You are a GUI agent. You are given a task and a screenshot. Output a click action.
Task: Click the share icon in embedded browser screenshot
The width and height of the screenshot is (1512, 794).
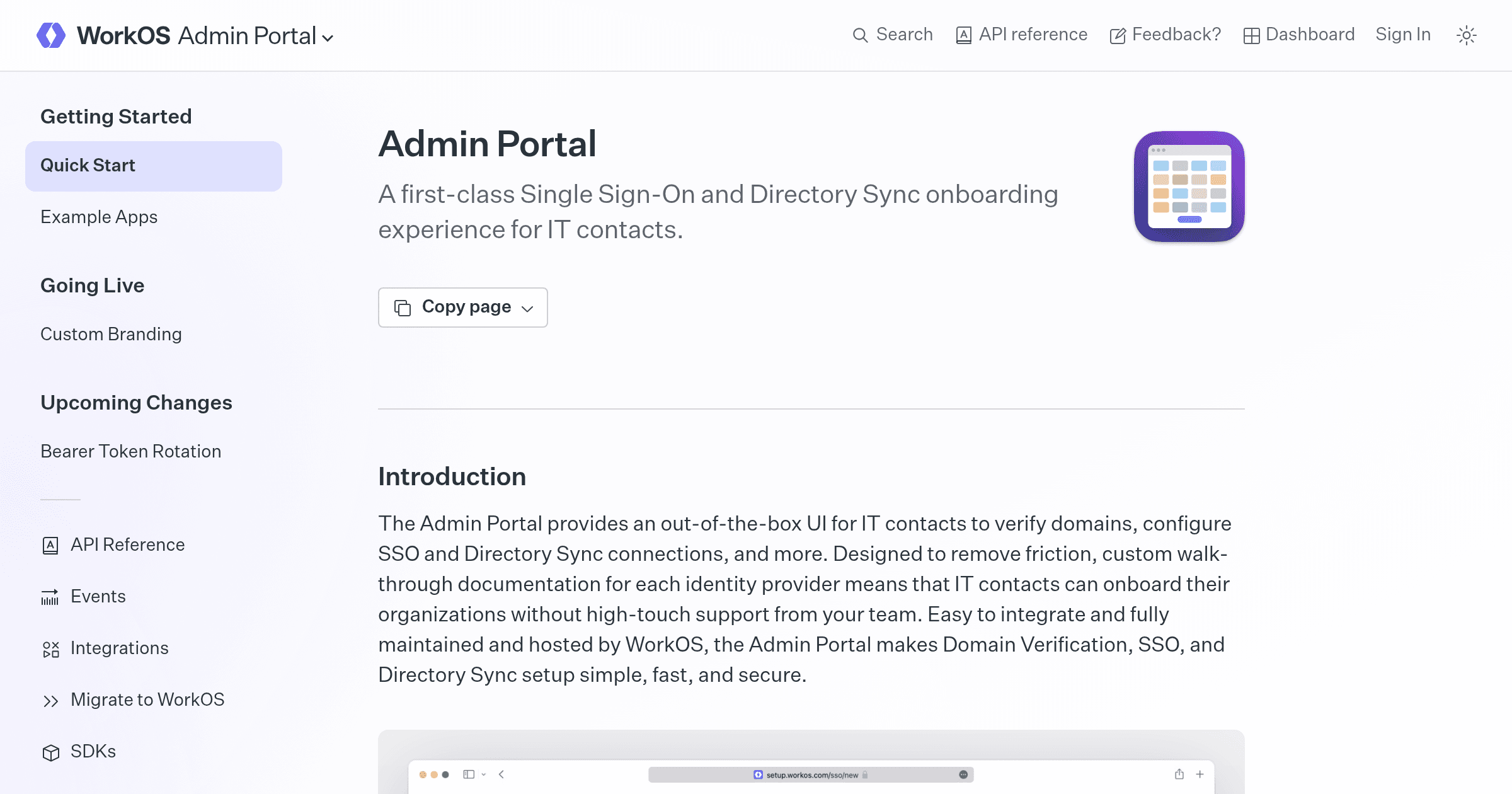click(x=1179, y=774)
